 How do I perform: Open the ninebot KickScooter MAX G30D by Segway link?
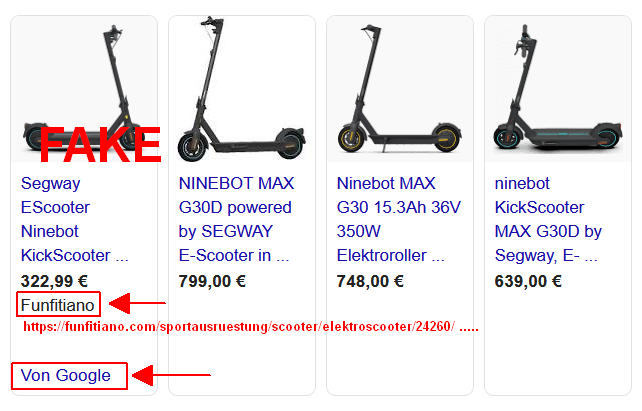pos(548,219)
